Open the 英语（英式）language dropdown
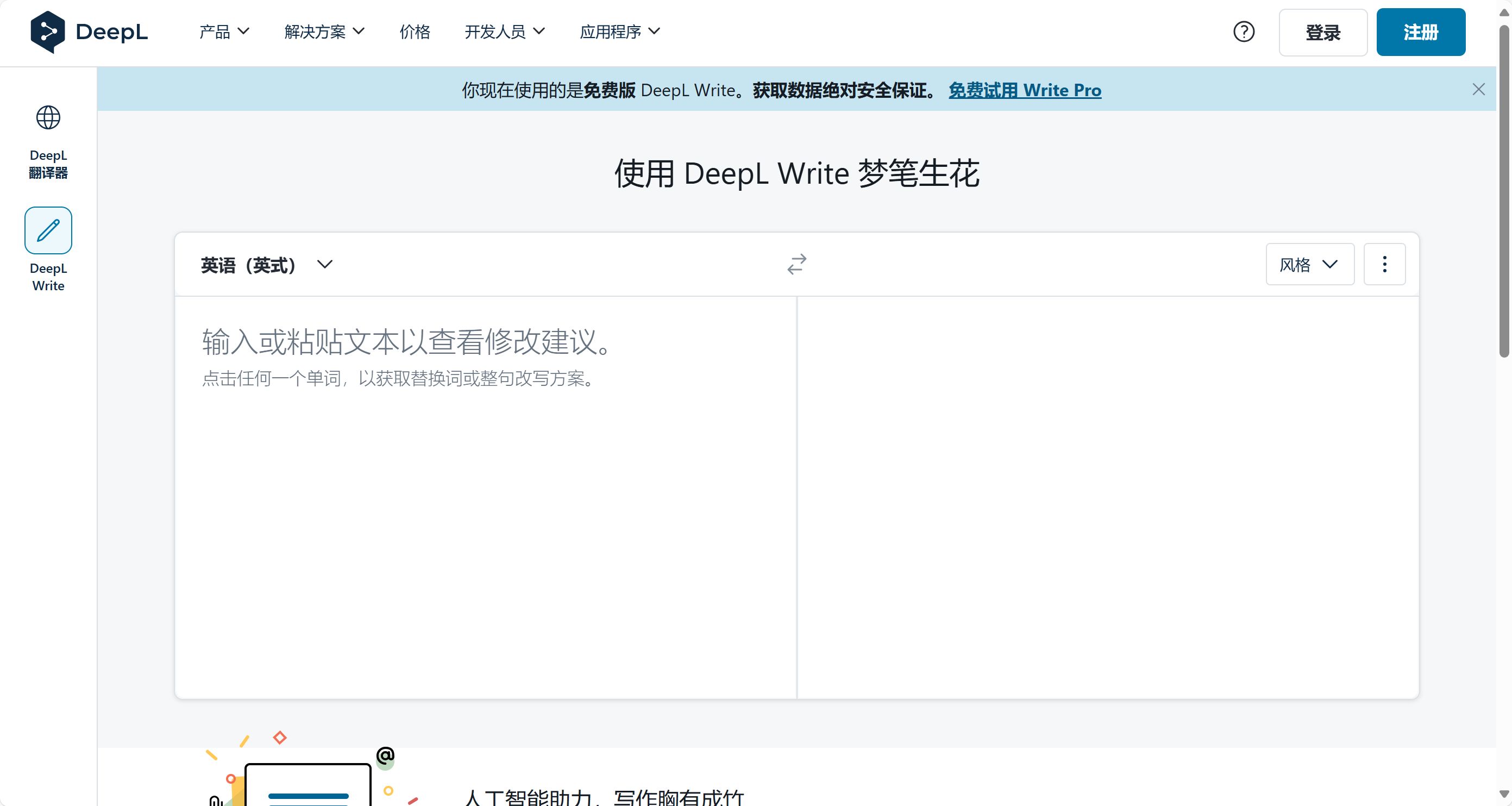This screenshot has height=806, width=1512. [x=267, y=265]
